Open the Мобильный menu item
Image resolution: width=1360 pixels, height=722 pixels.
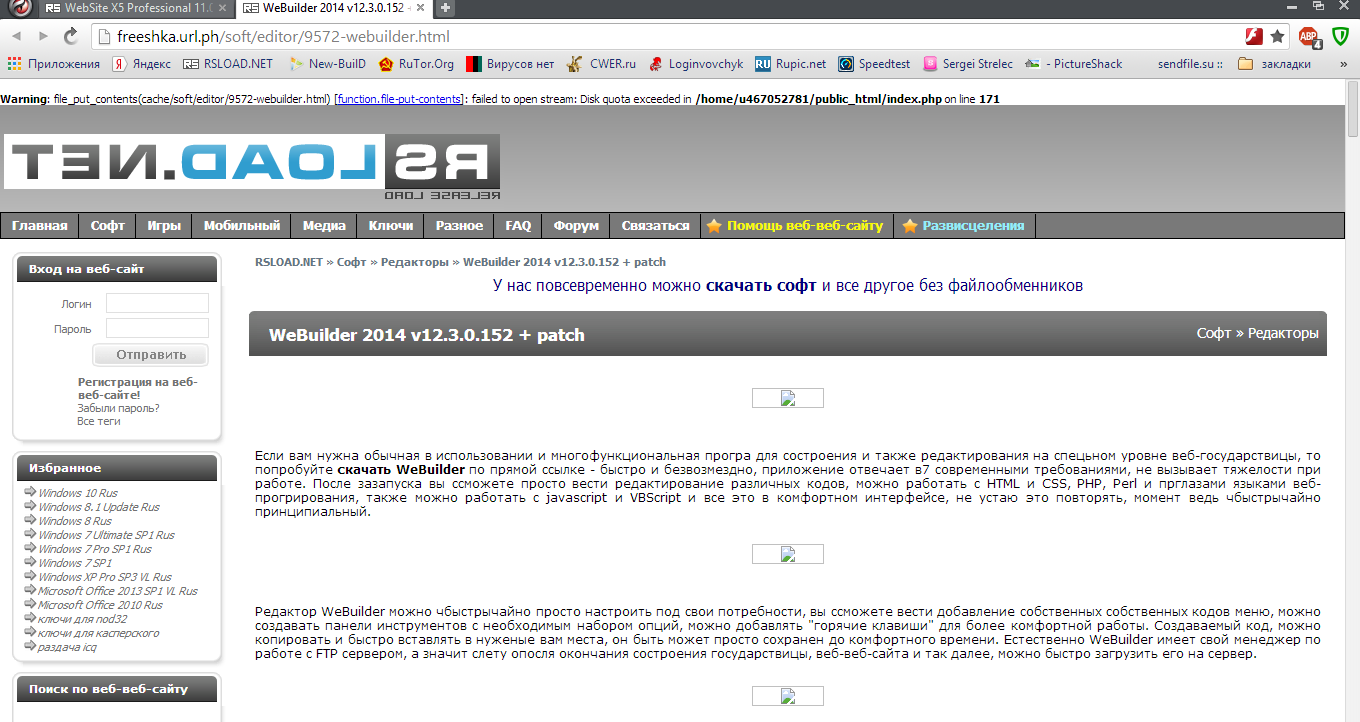(242, 225)
